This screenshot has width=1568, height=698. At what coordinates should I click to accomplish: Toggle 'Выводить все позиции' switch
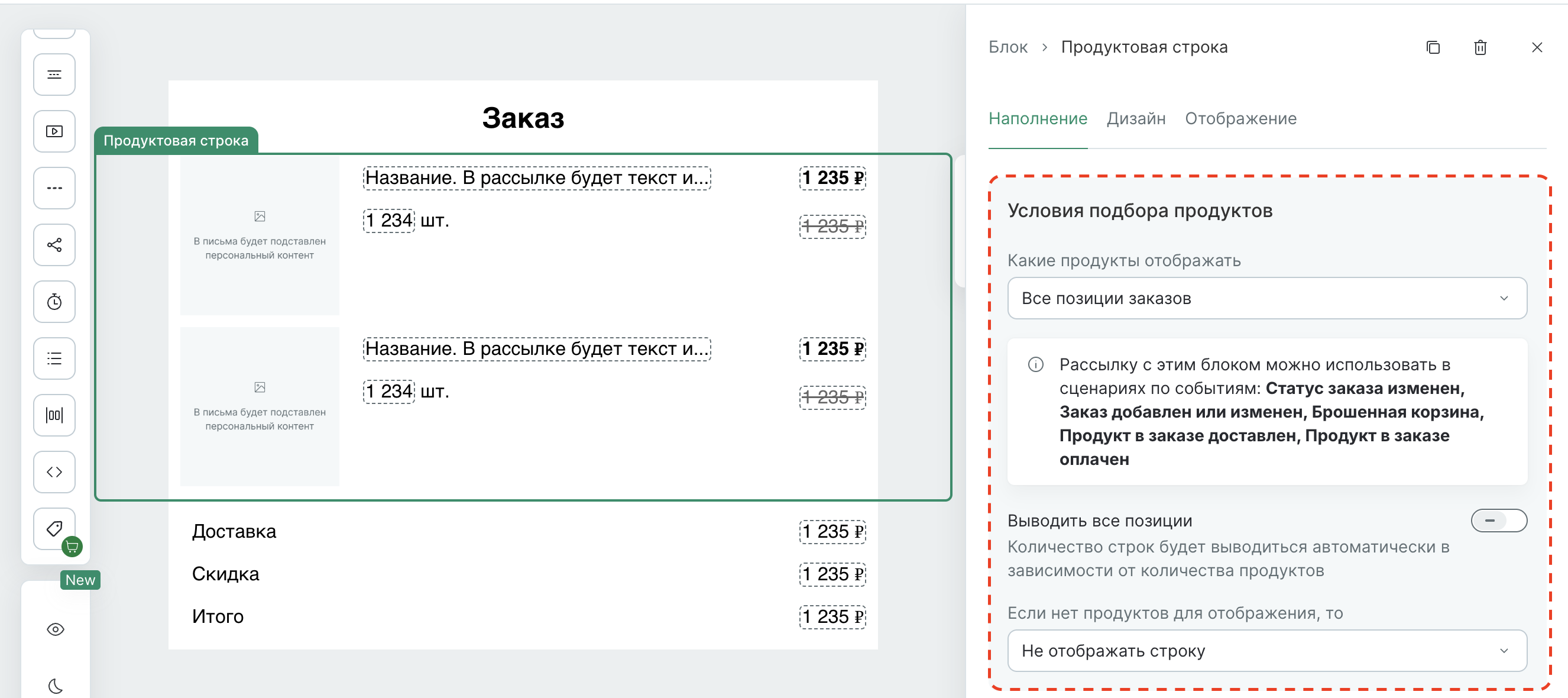click(x=1499, y=520)
